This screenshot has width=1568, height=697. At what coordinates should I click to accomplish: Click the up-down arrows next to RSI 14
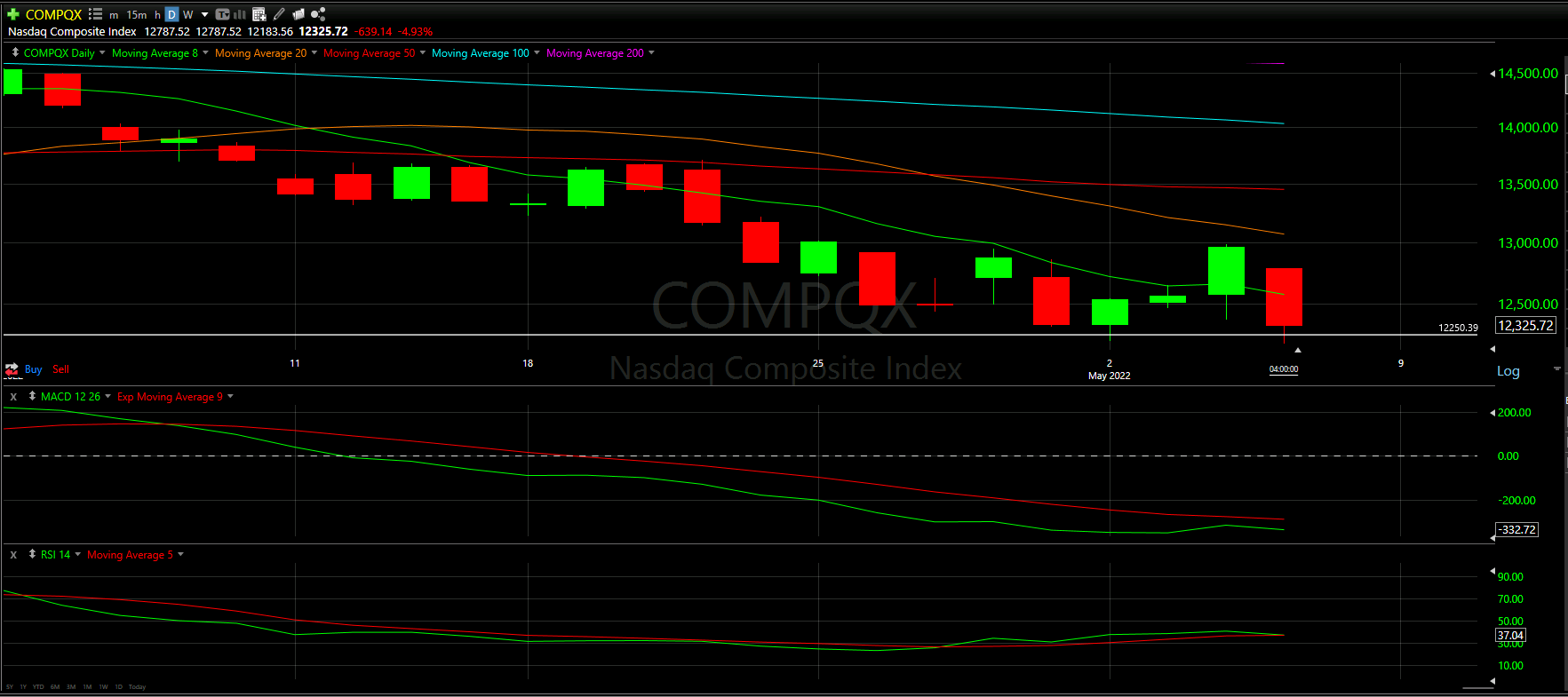coord(32,554)
